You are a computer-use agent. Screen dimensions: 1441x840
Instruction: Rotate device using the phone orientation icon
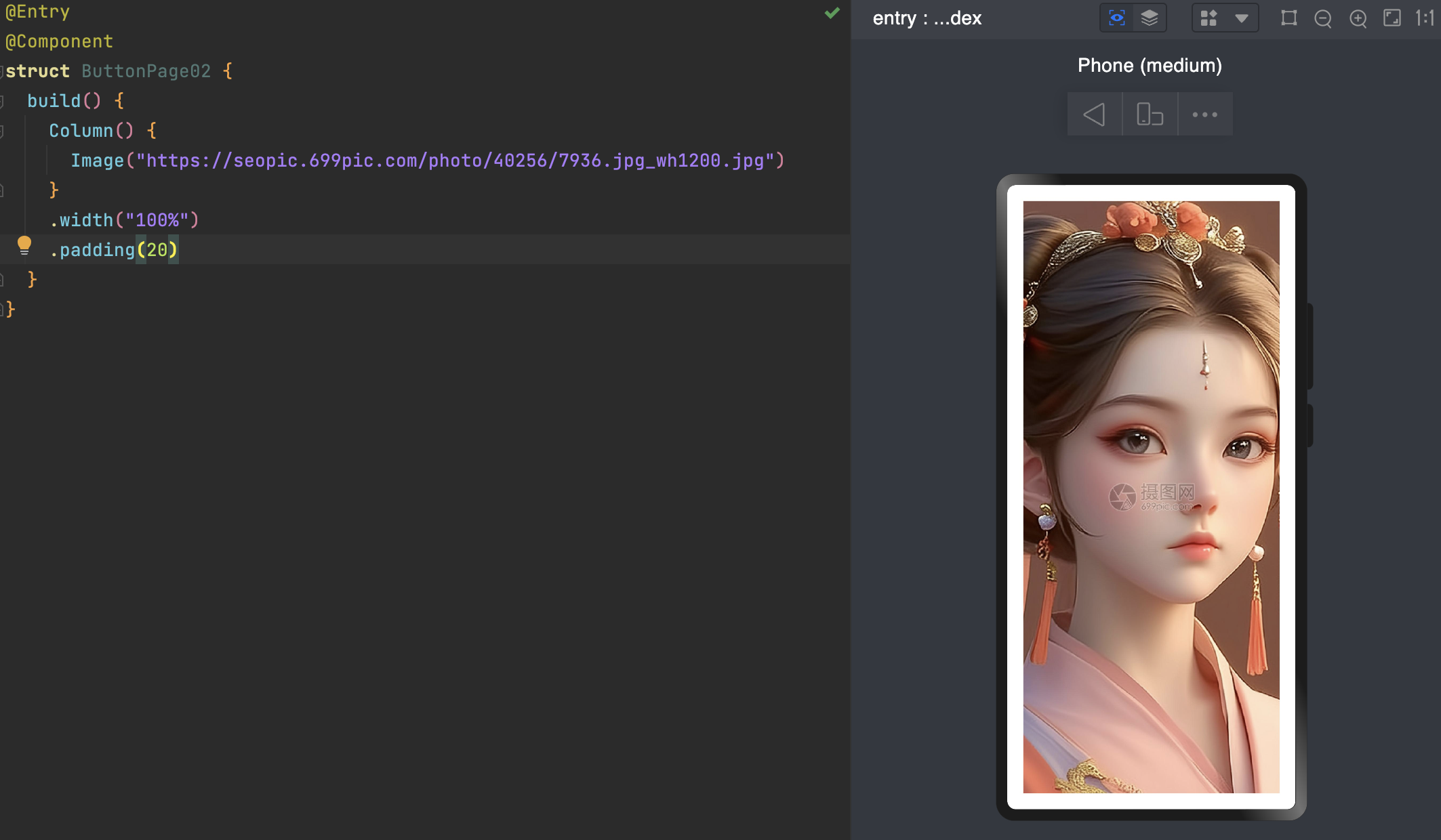point(1150,114)
